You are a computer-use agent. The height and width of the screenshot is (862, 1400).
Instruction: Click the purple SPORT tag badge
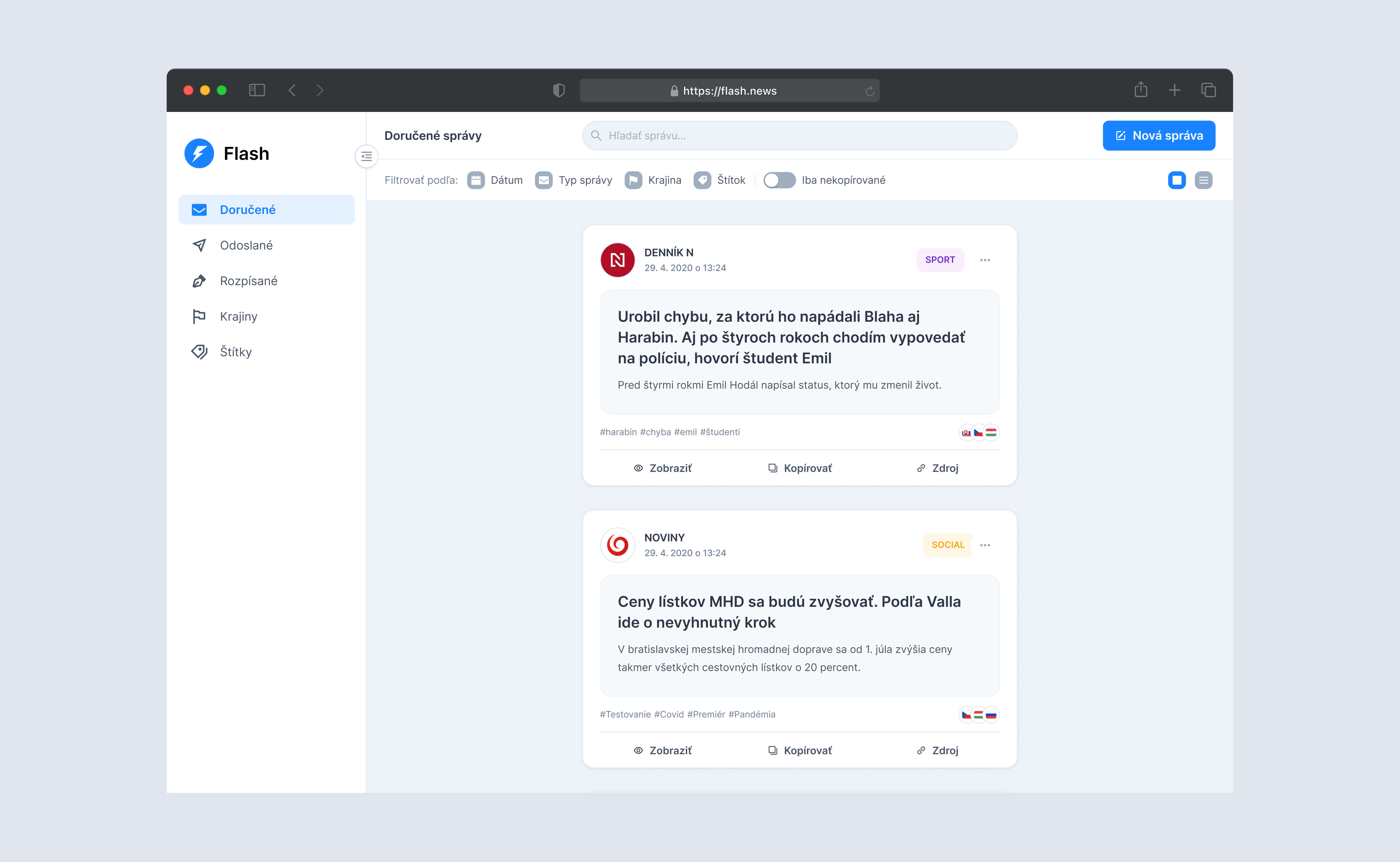(x=940, y=260)
